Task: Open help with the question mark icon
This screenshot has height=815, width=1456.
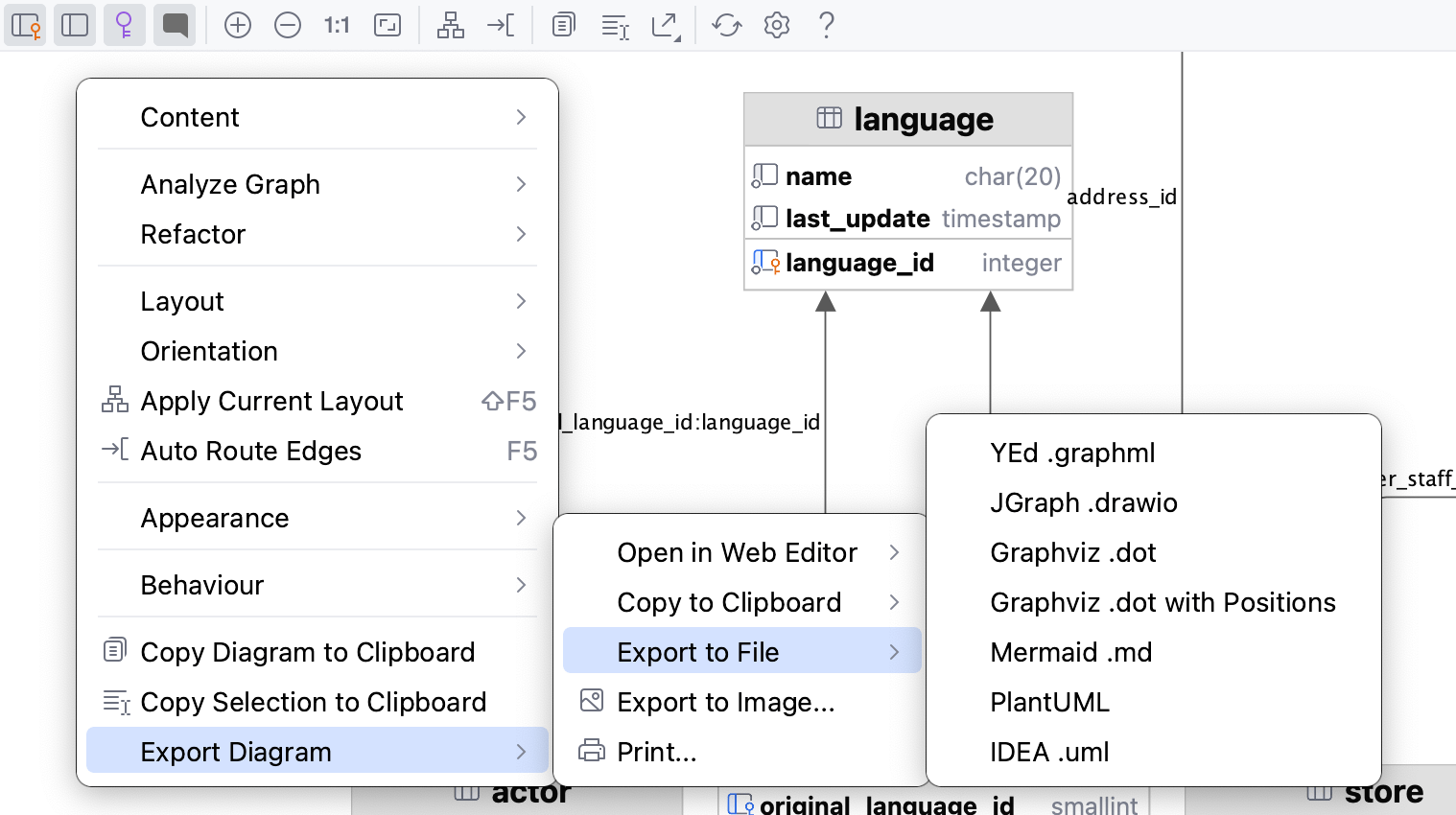Action: click(x=826, y=25)
